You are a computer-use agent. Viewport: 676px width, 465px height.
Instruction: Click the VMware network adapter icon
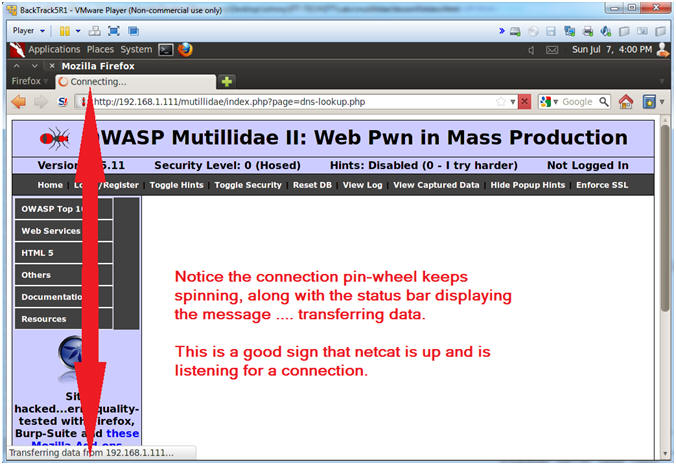[570, 31]
